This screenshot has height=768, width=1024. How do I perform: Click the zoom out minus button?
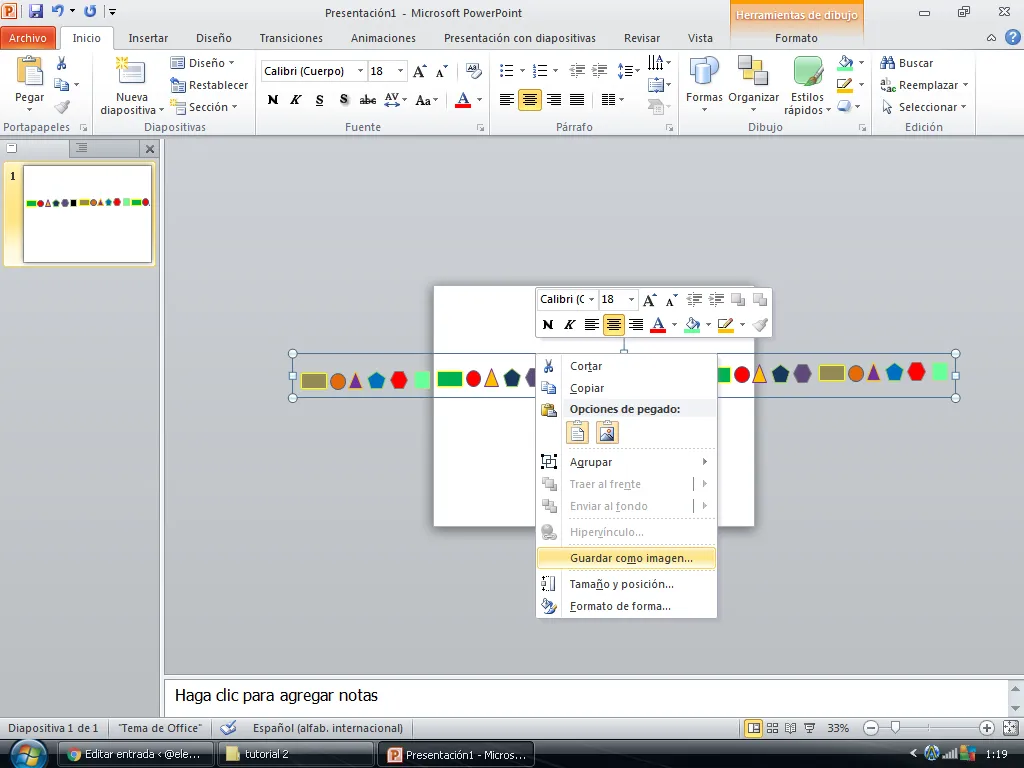pyautogui.click(x=871, y=728)
